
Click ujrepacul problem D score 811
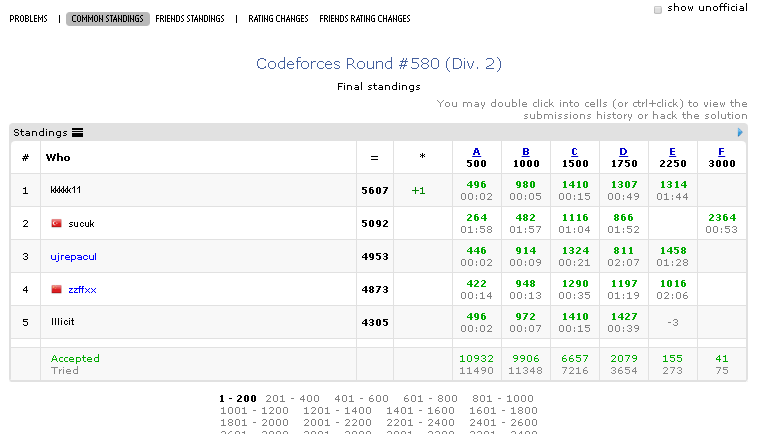tap(623, 251)
